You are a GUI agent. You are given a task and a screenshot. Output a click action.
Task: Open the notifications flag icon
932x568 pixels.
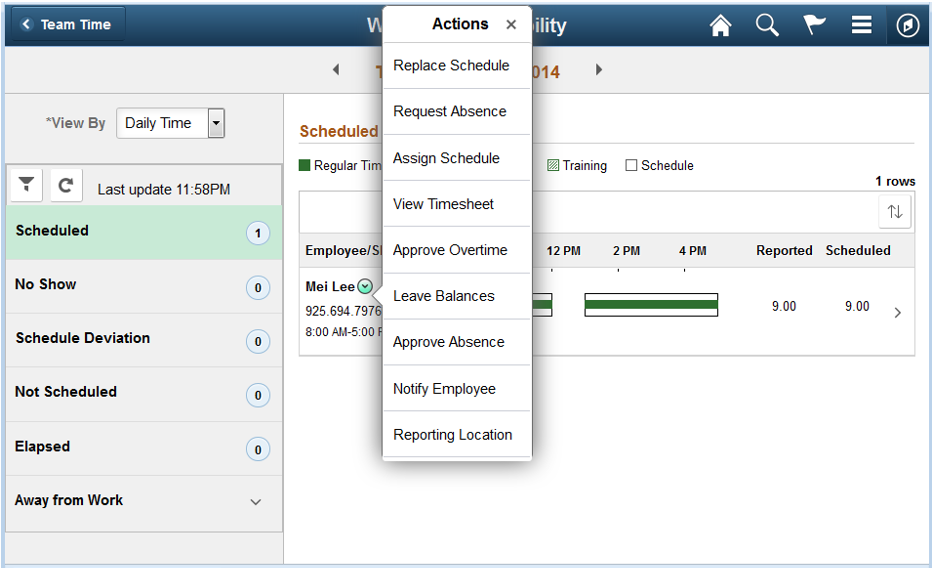point(814,25)
